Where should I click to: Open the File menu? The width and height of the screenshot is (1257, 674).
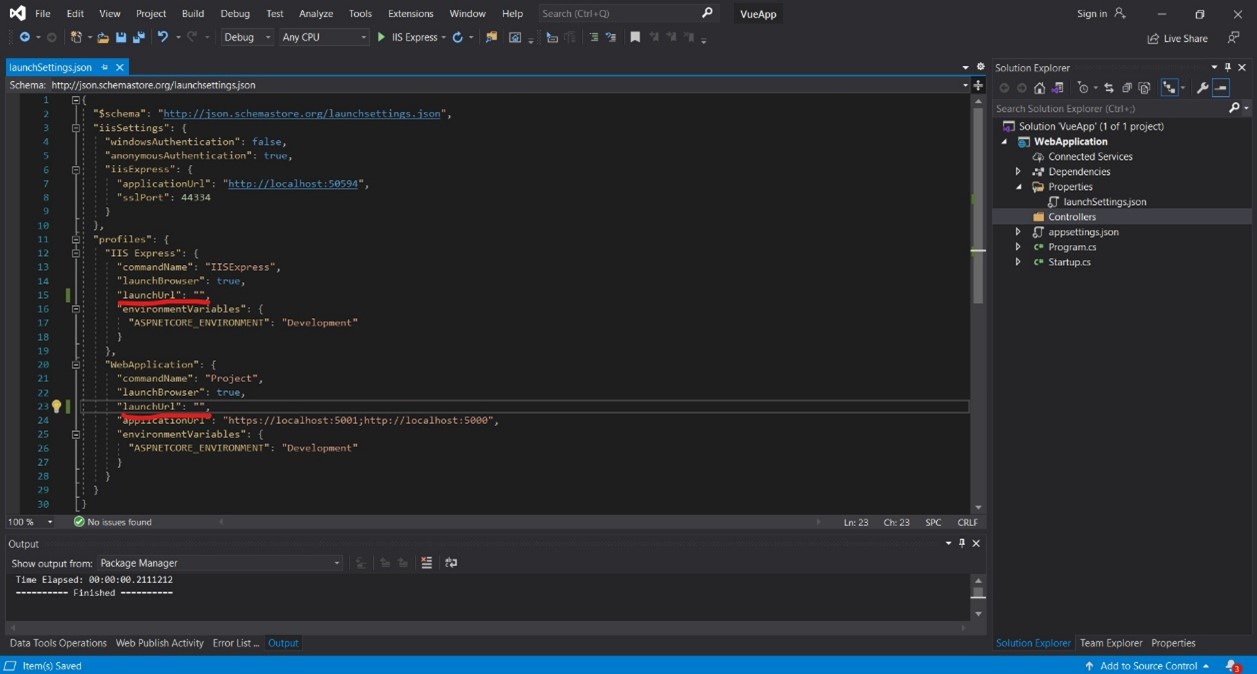pyautogui.click(x=43, y=13)
